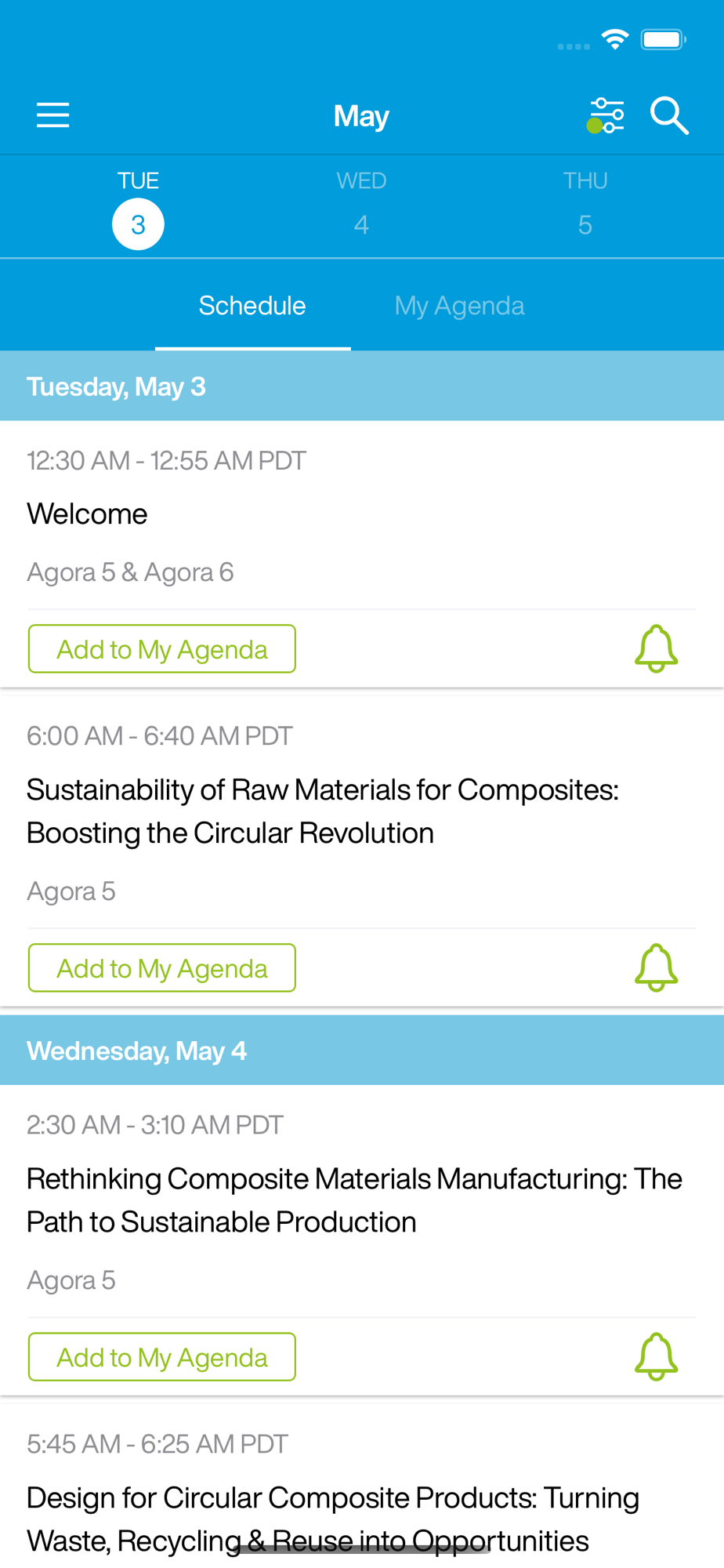Open the Welcome session details
The image size is (724, 1568).
pyautogui.click(x=88, y=514)
